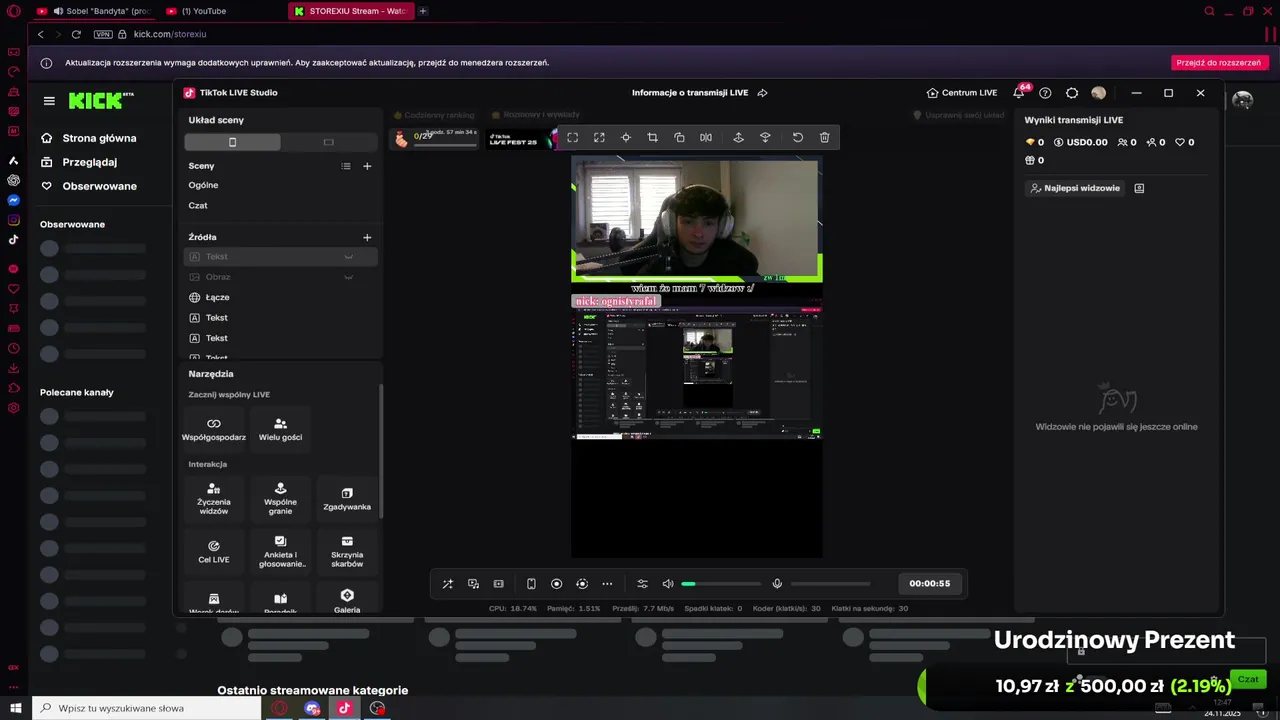
Task: Click the webcam preview source in canvas
Action: 697,218
